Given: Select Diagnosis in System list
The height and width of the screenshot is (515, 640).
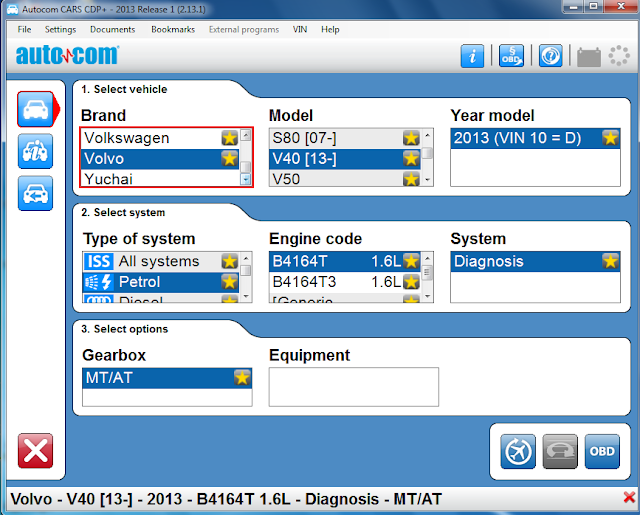Looking at the screenshot, I should point(535,262).
